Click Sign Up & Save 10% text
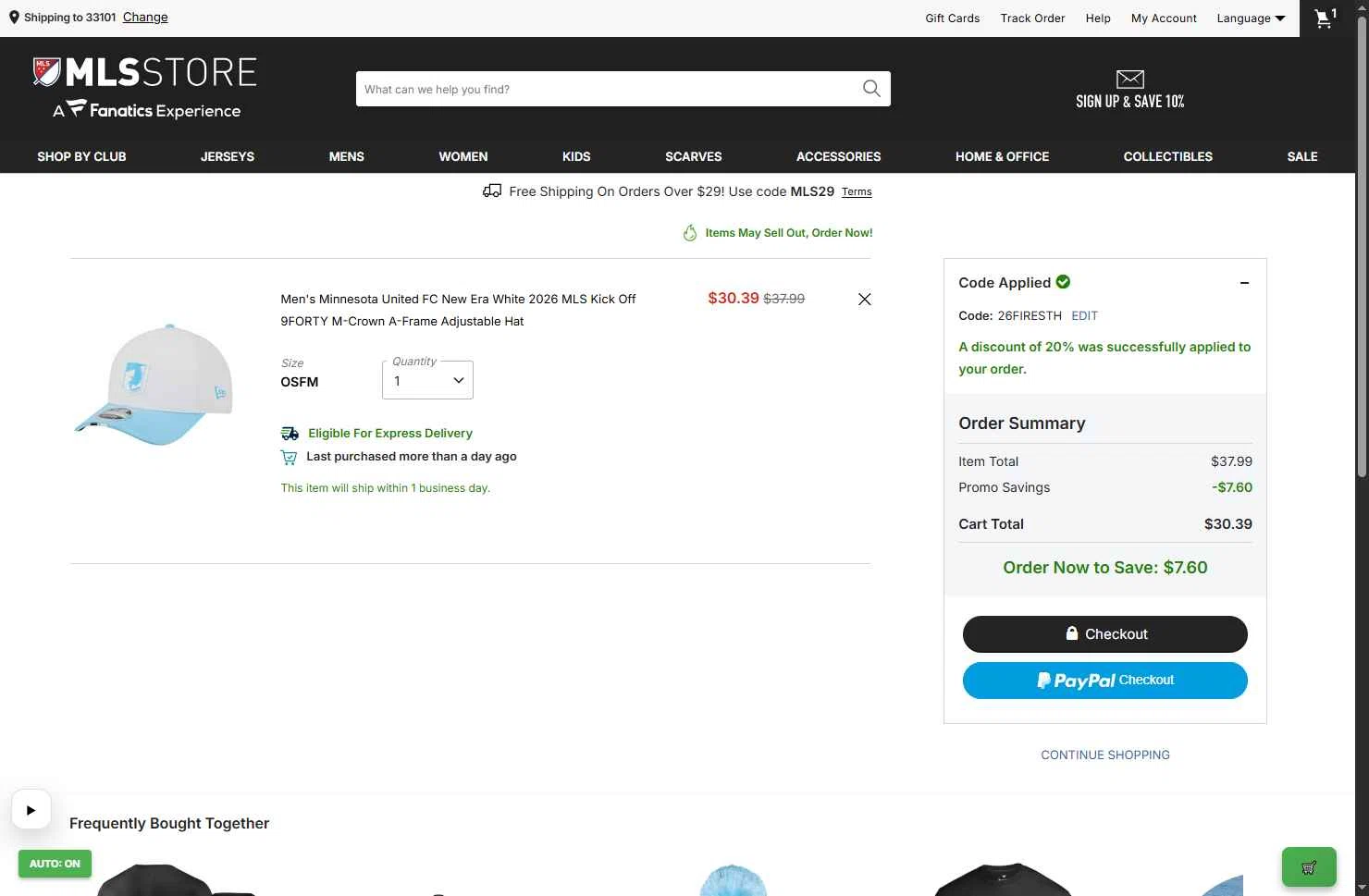 (x=1129, y=102)
